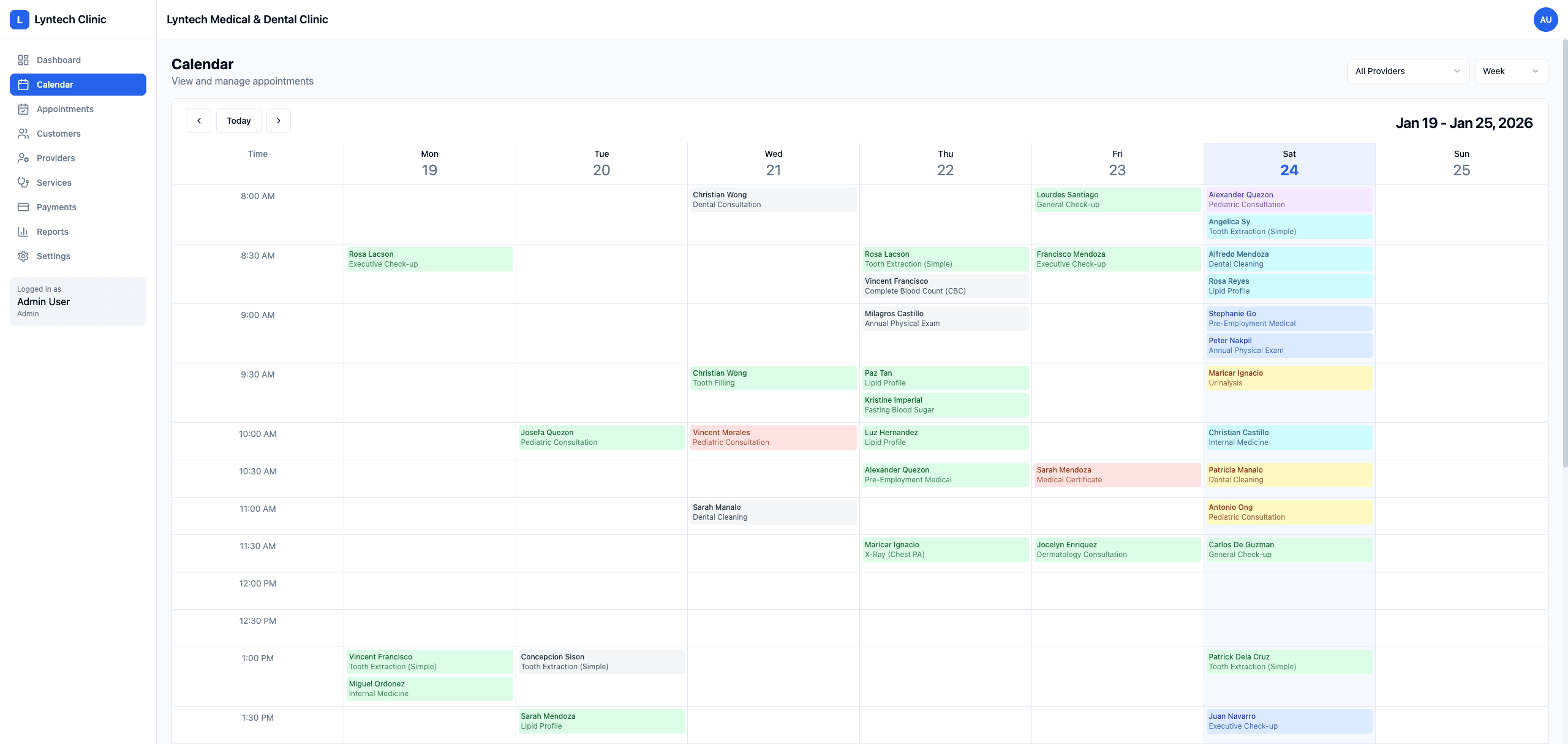The width and height of the screenshot is (1568, 744).
Task: Open Patrick Dela Cruz Tooth Extraction appointment
Action: 1289,662
